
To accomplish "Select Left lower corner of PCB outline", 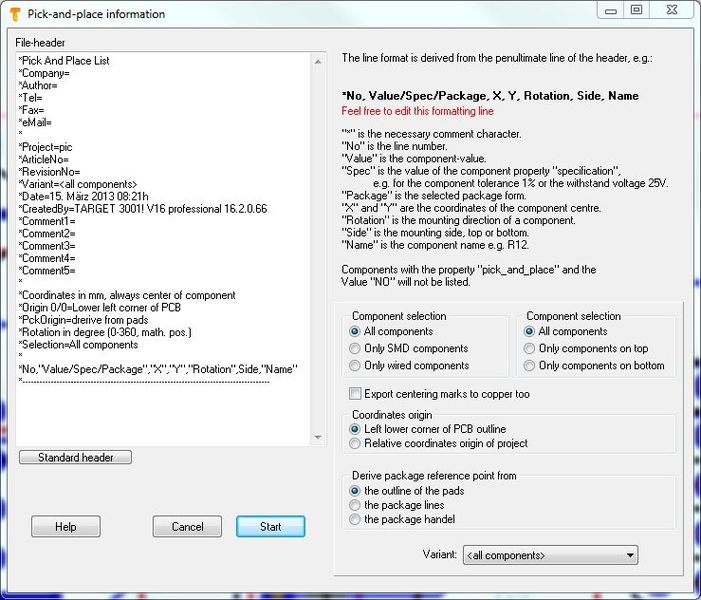I will coord(356,429).
